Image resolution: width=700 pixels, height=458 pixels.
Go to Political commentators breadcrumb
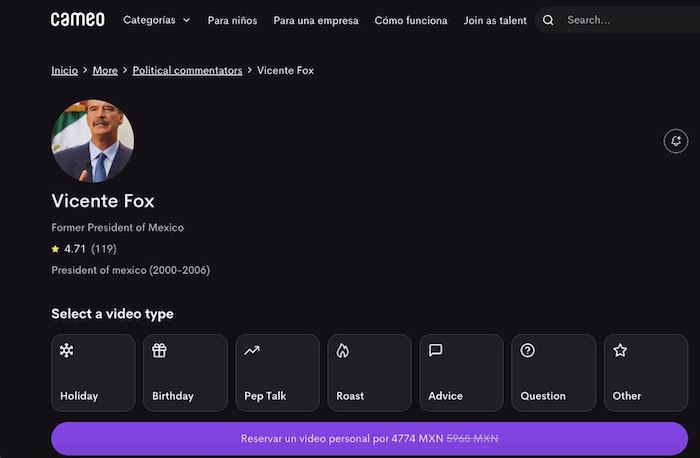(x=187, y=70)
